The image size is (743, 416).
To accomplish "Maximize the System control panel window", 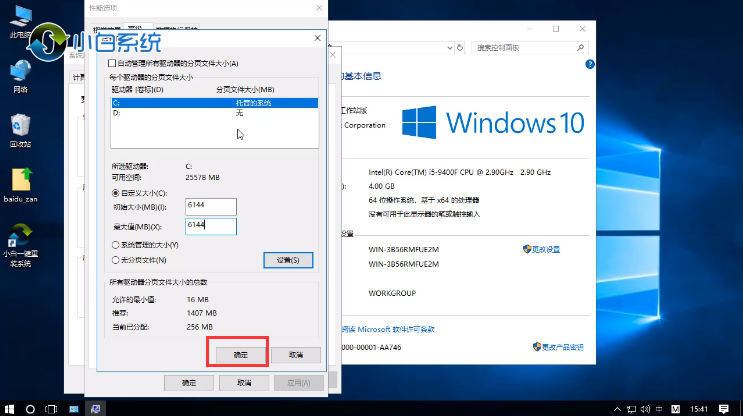I will tap(556, 29).
